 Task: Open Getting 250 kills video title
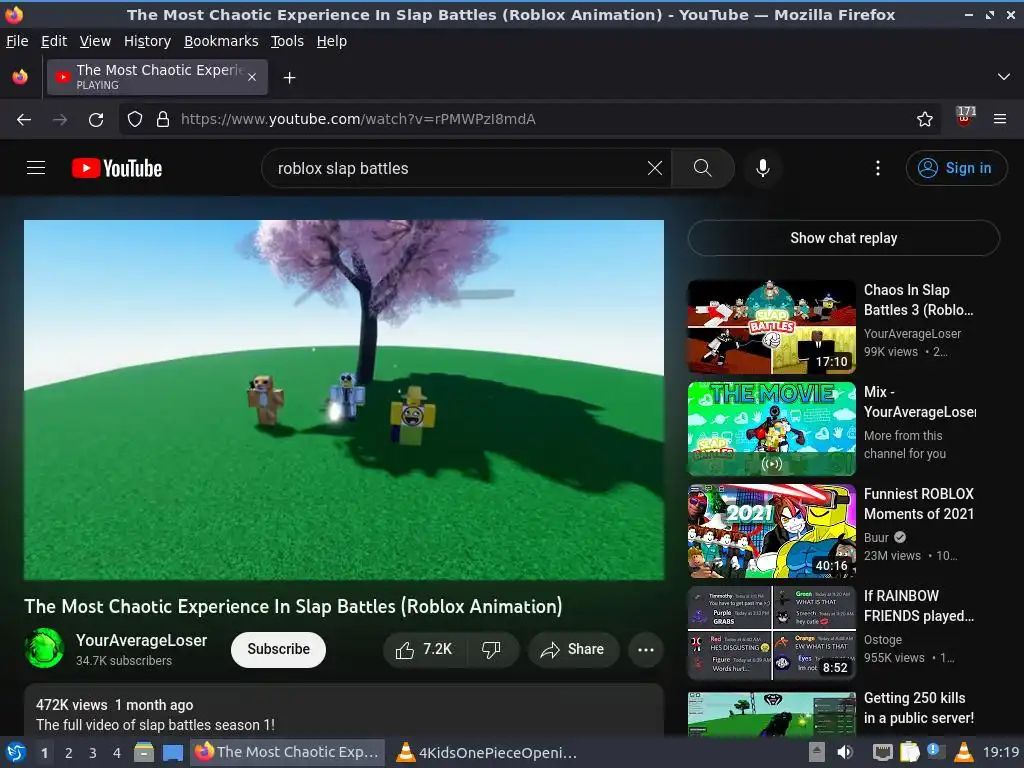click(918, 708)
